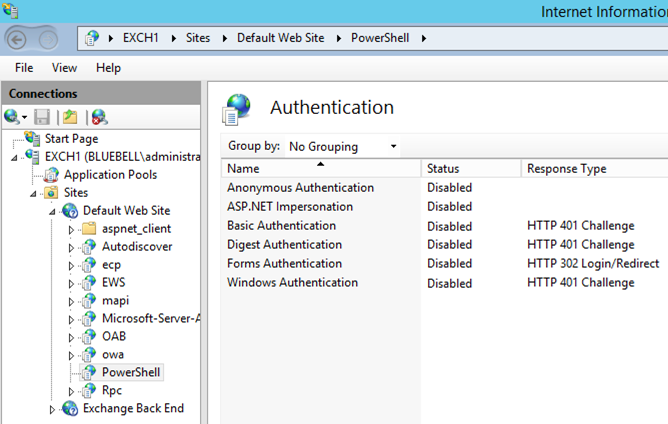Select the Basic Authentication row
The height and width of the screenshot is (424, 668).
coord(444,225)
